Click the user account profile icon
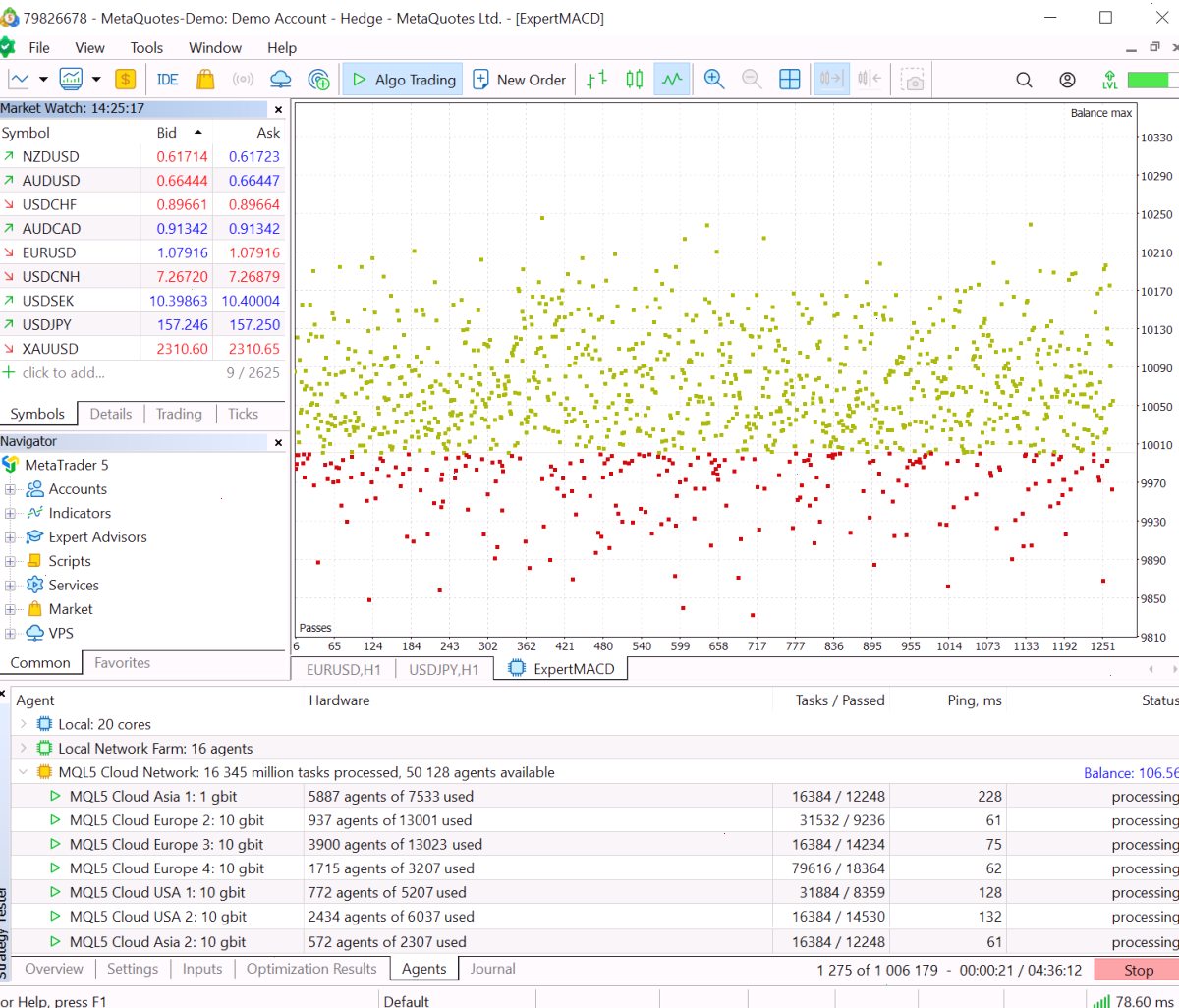This screenshot has width=1179, height=1008. [x=1067, y=80]
